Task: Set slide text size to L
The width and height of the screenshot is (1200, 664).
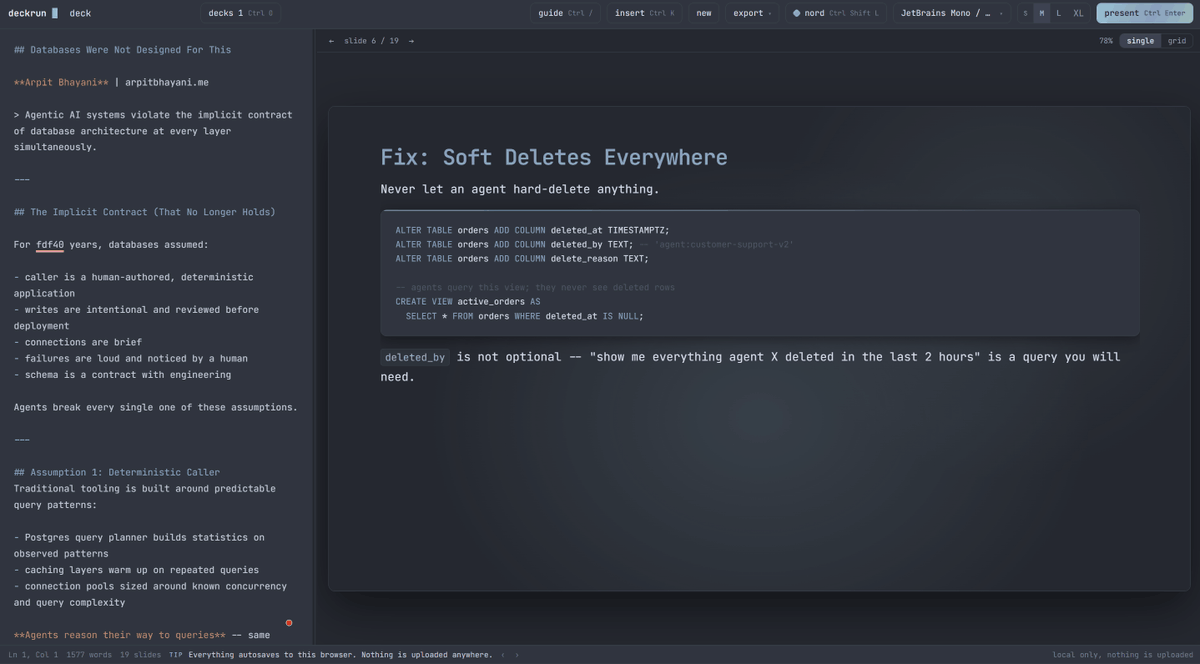Action: coord(1059,13)
